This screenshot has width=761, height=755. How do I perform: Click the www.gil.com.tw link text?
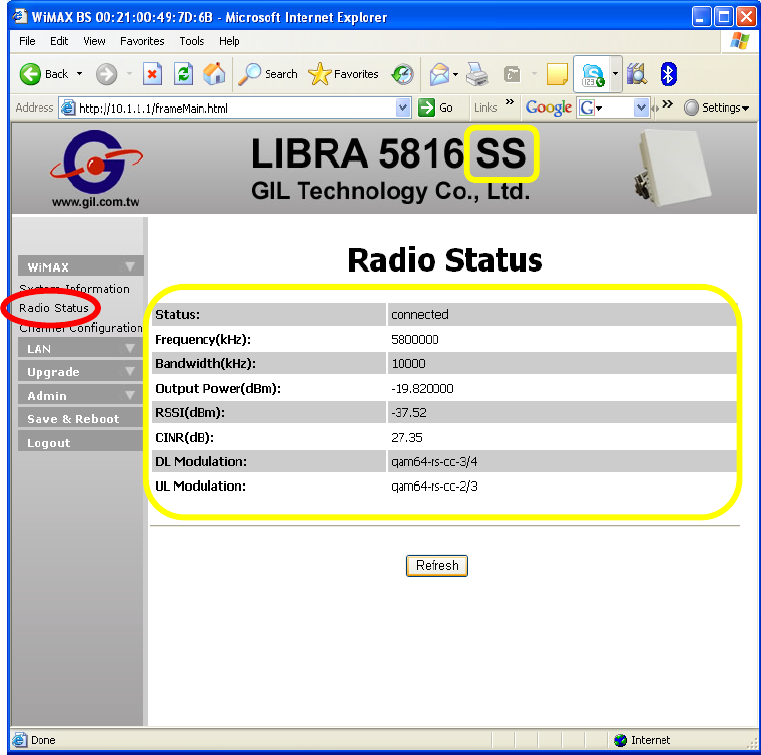coord(96,202)
